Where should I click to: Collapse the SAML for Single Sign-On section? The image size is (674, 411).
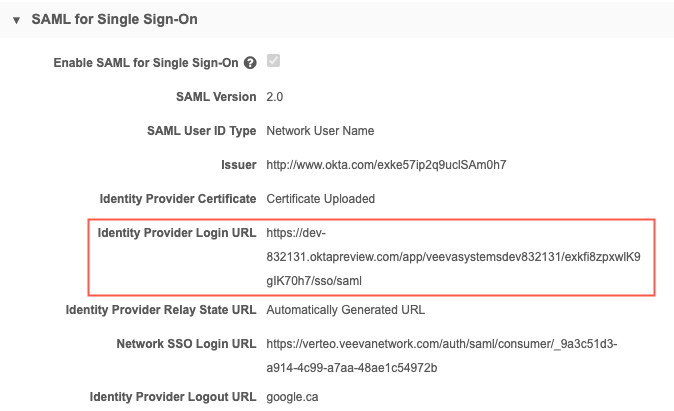(17, 19)
